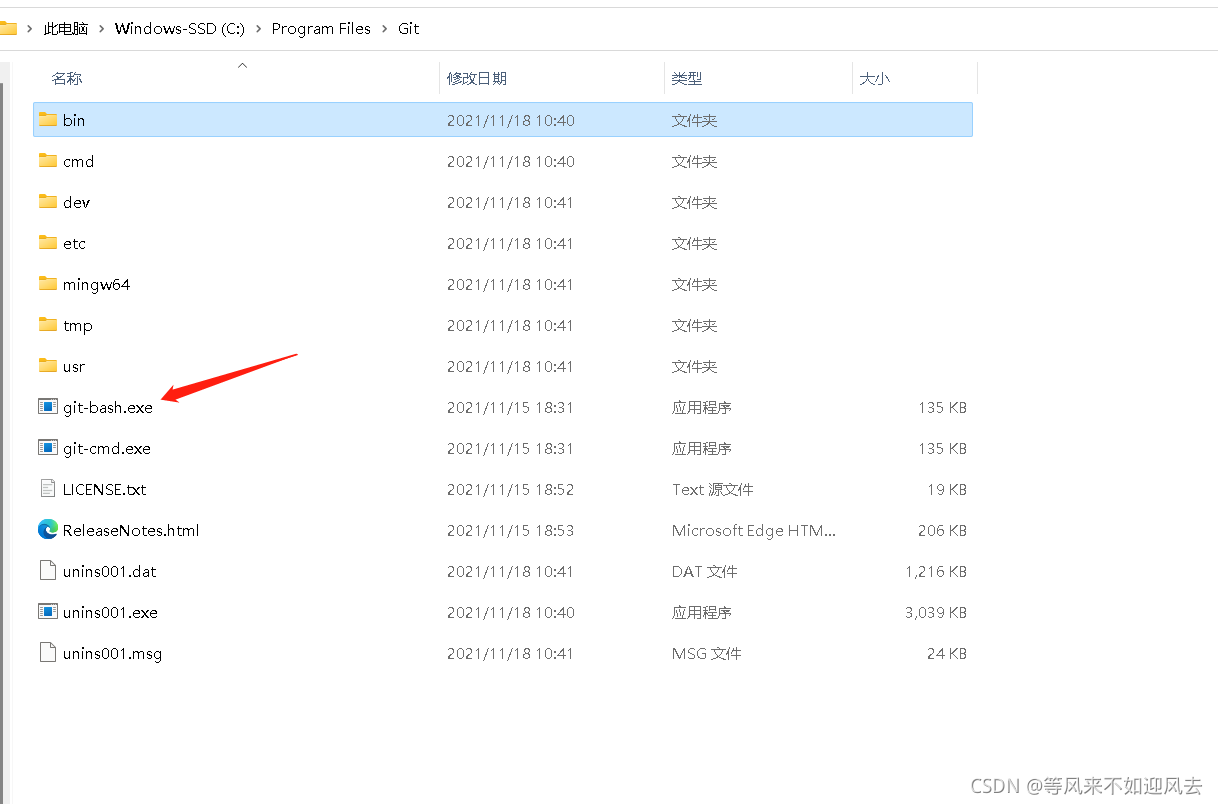Select the file name unins001.msg
Viewport: 1218px width, 804px height.
[112, 653]
